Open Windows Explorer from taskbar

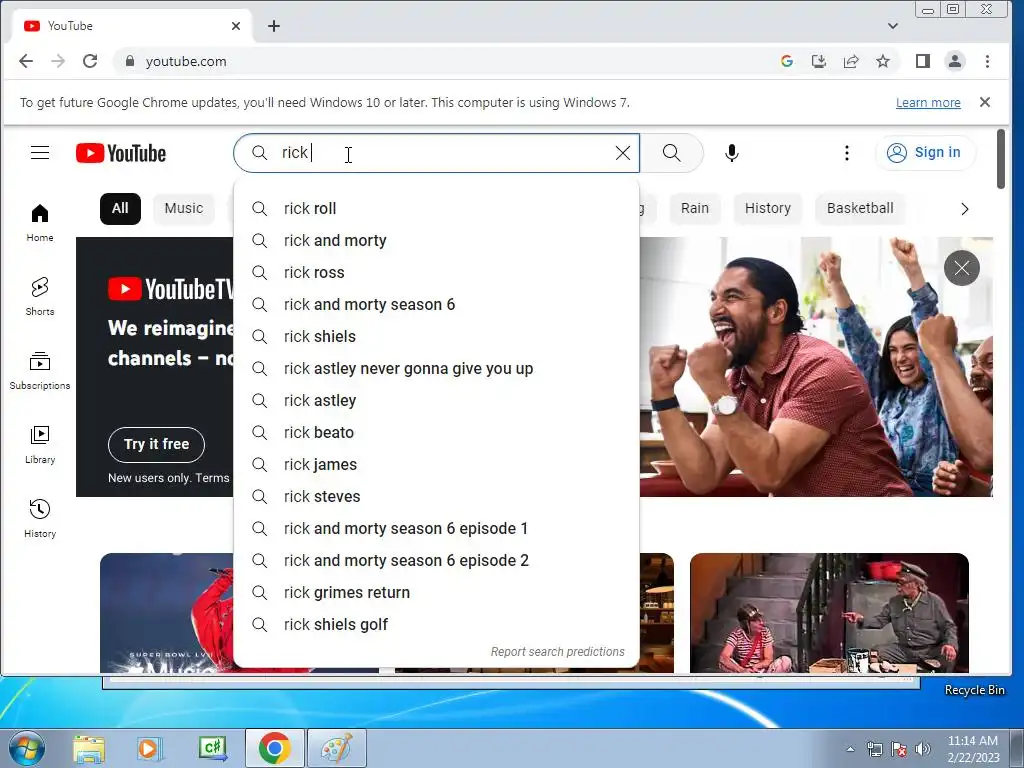click(x=89, y=748)
